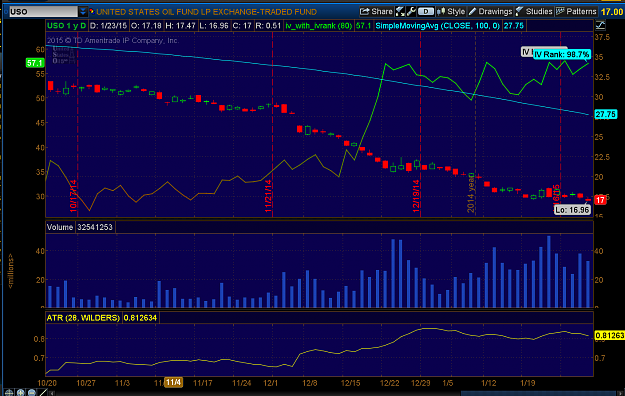Click the '<millions>' volume axis label
The height and width of the screenshot is (396, 625).
pyautogui.click(x=11, y=271)
